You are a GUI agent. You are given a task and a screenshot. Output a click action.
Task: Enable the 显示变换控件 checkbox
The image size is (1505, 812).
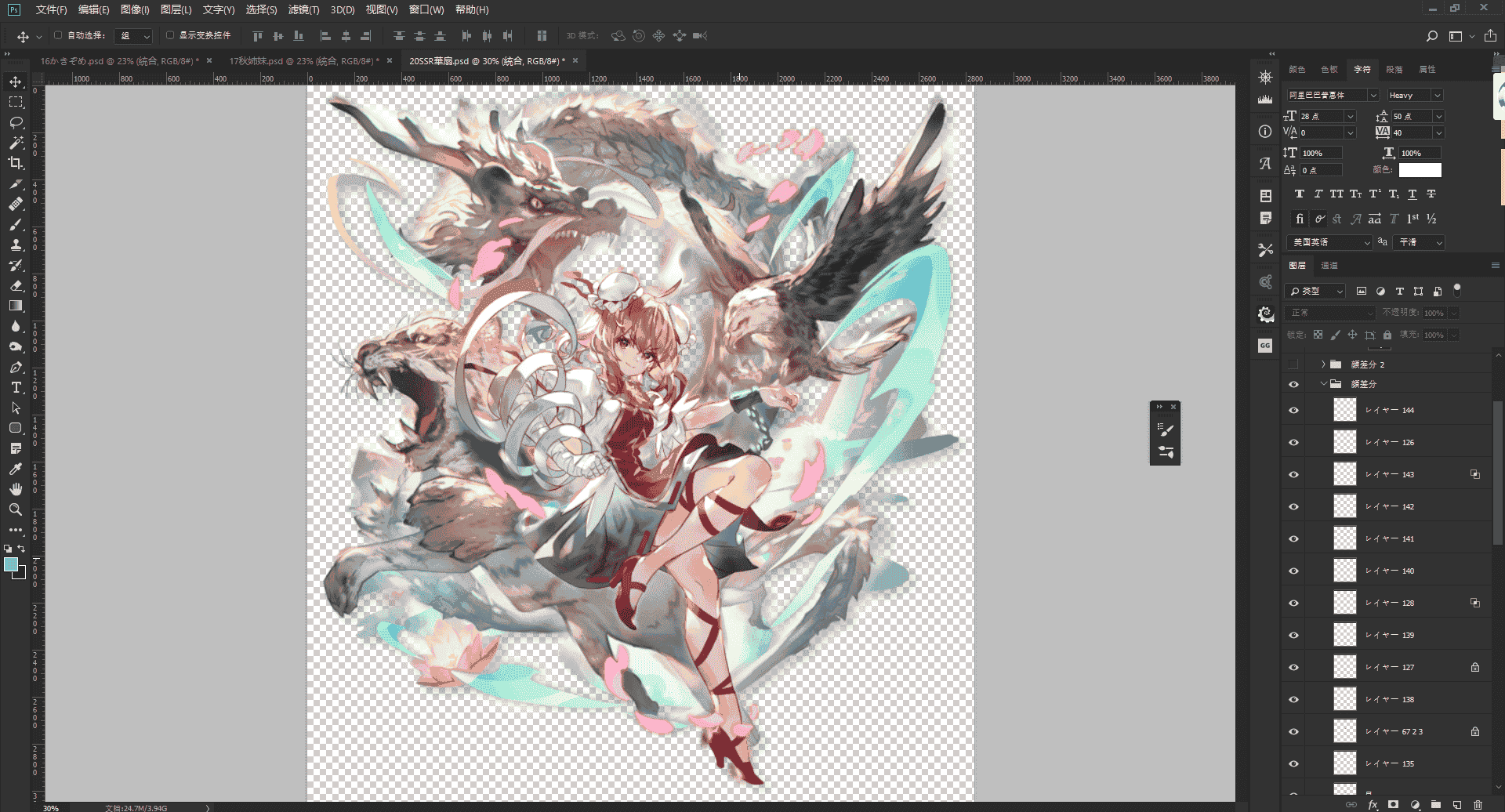point(170,35)
